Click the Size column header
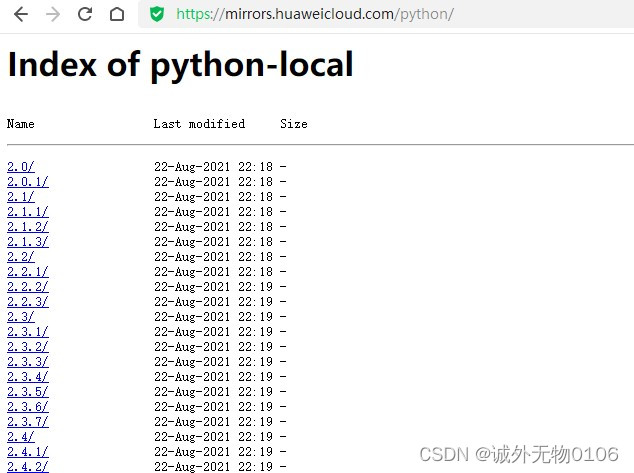Image resolution: width=634 pixels, height=473 pixels. (294, 124)
